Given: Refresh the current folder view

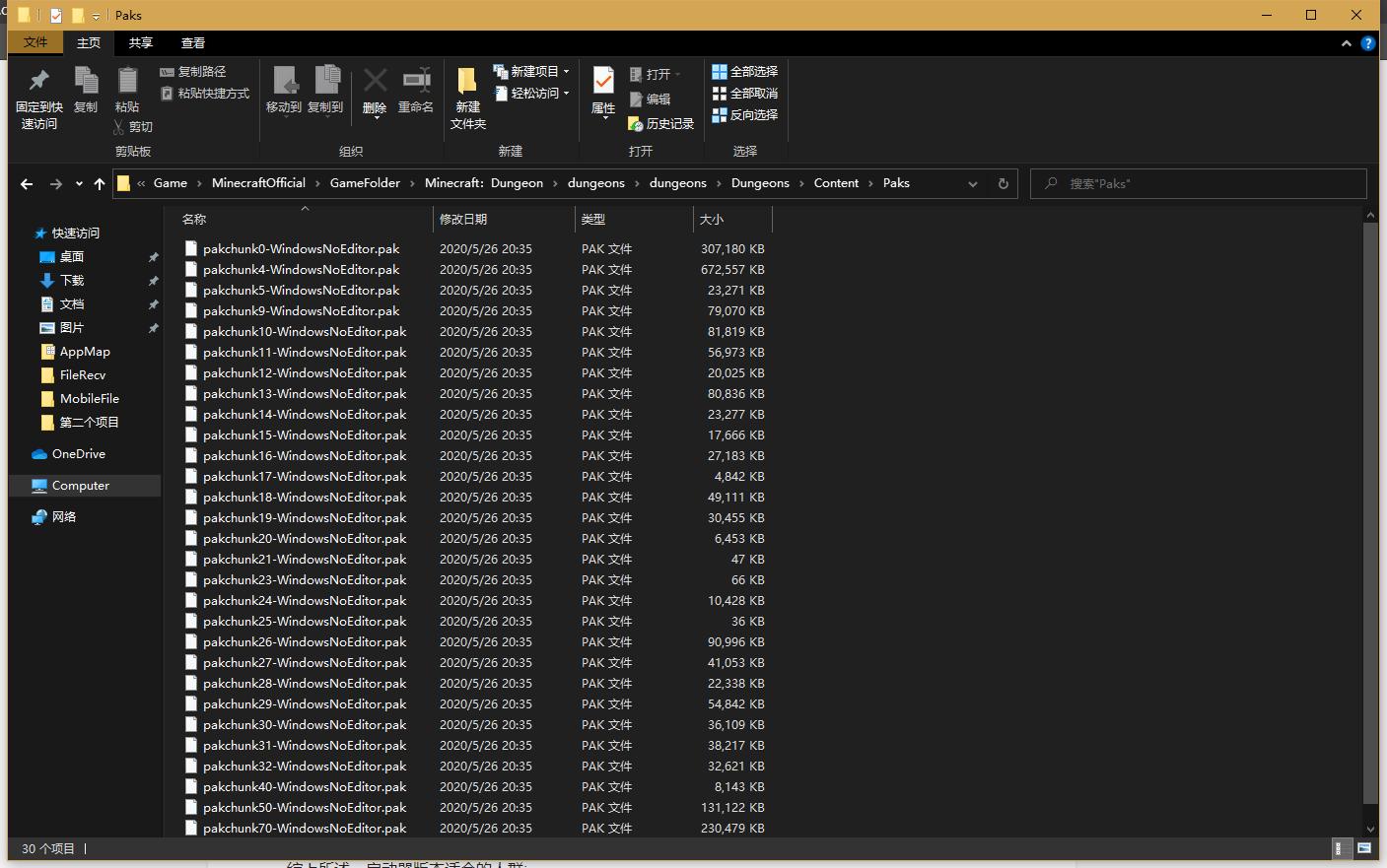Looking at the screenshot, I should tap(1004, 184).
